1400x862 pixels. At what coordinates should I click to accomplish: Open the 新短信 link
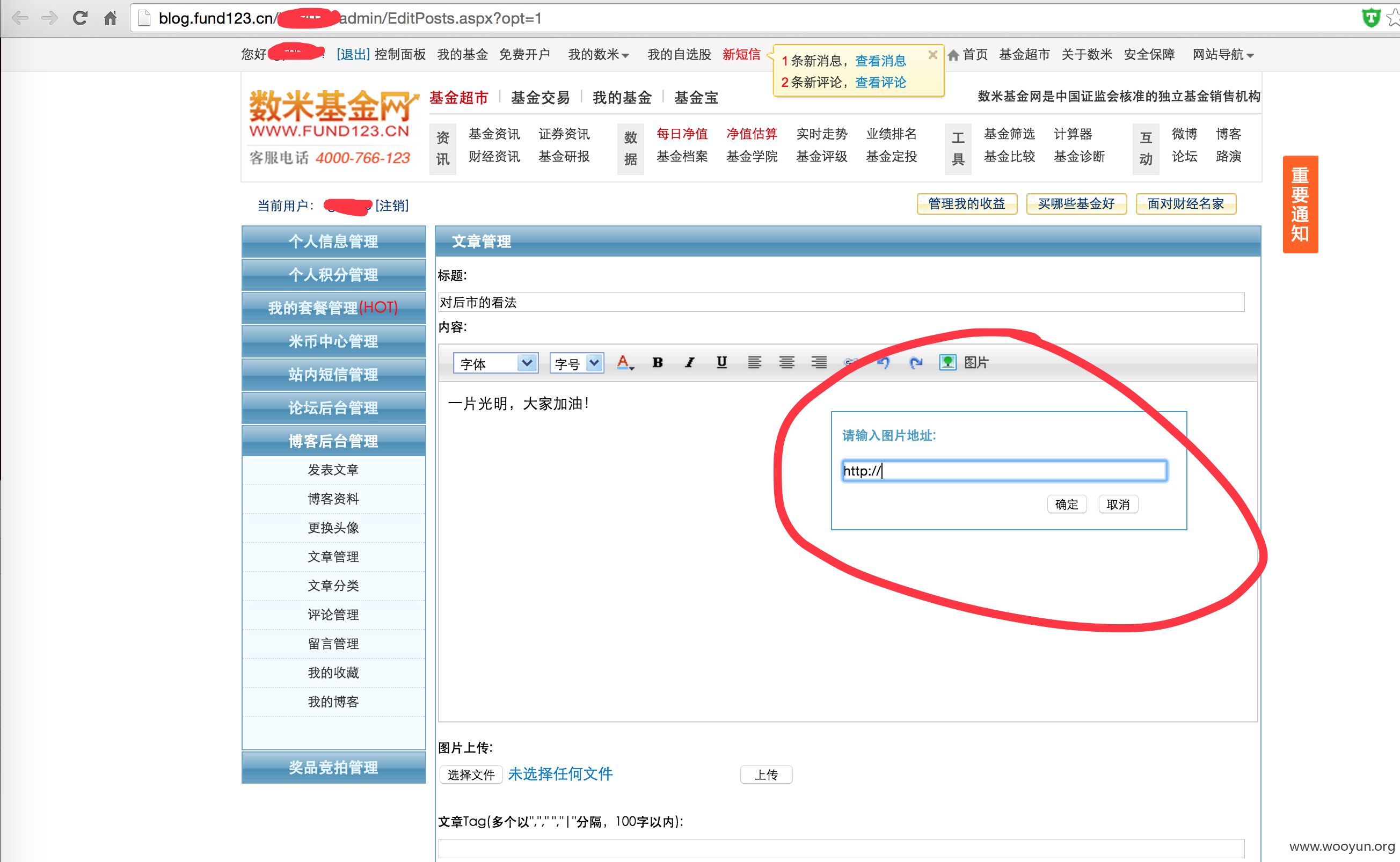[741, 55]
